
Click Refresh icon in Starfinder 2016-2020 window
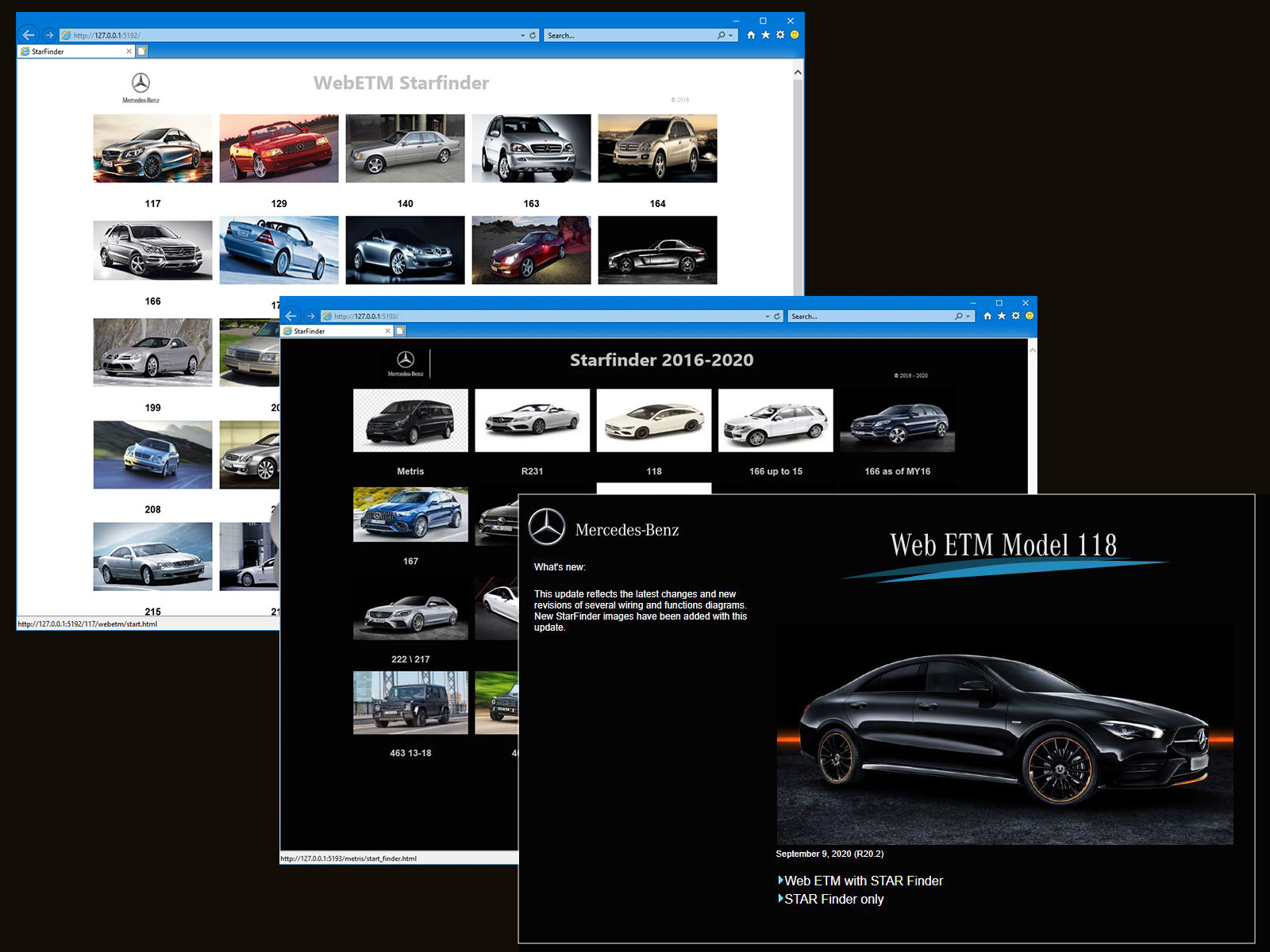[777, 317]
